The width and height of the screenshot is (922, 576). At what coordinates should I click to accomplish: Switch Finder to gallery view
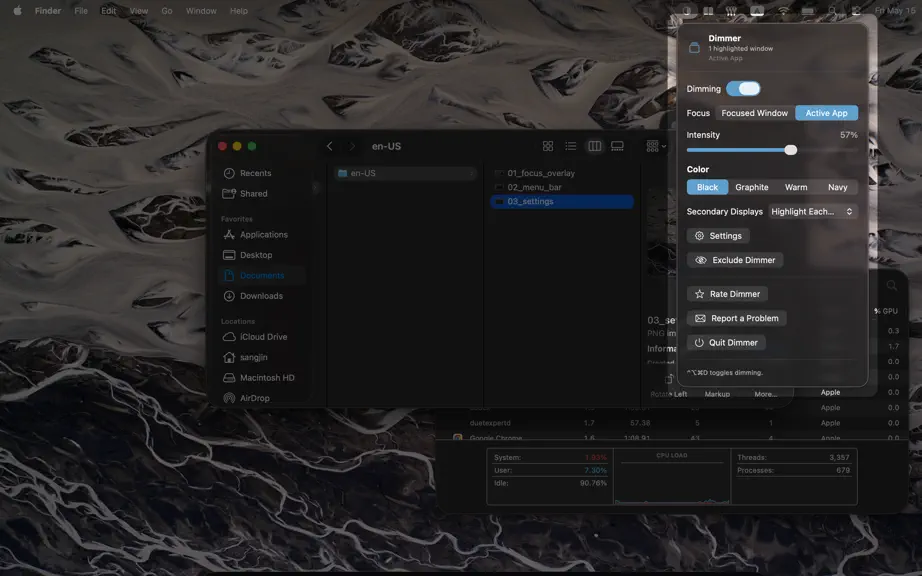tap(617, 146)
